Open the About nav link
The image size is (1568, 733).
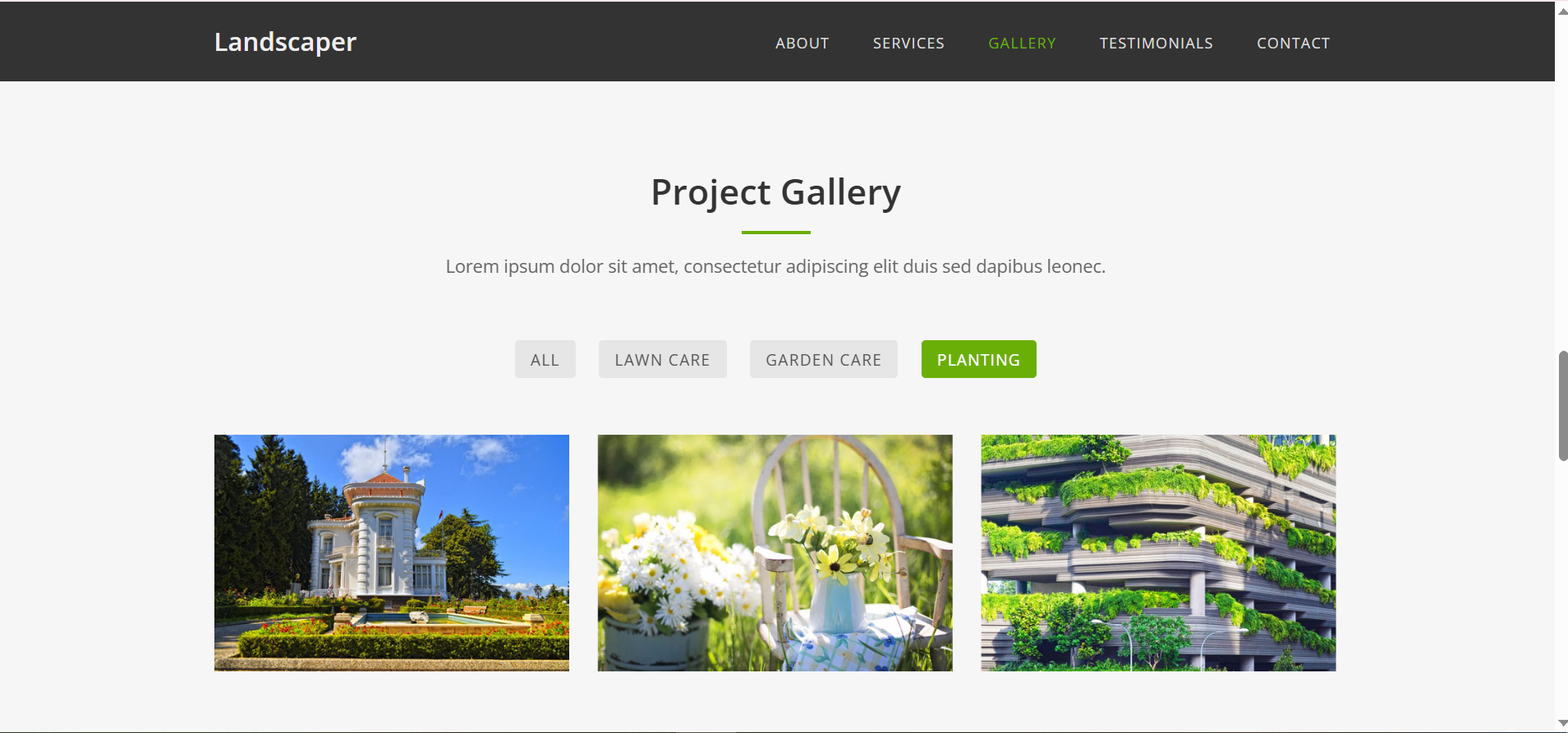[802, 44]
